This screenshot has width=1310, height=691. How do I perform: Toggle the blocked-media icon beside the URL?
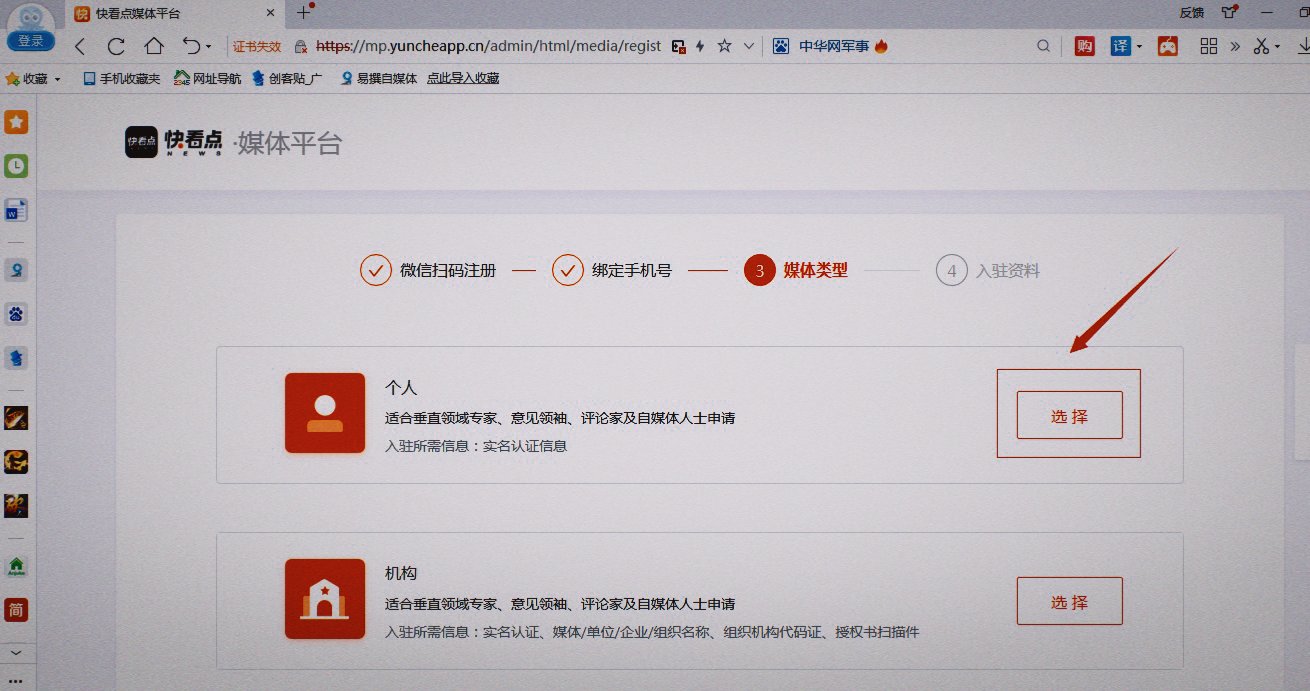(679, 46)
